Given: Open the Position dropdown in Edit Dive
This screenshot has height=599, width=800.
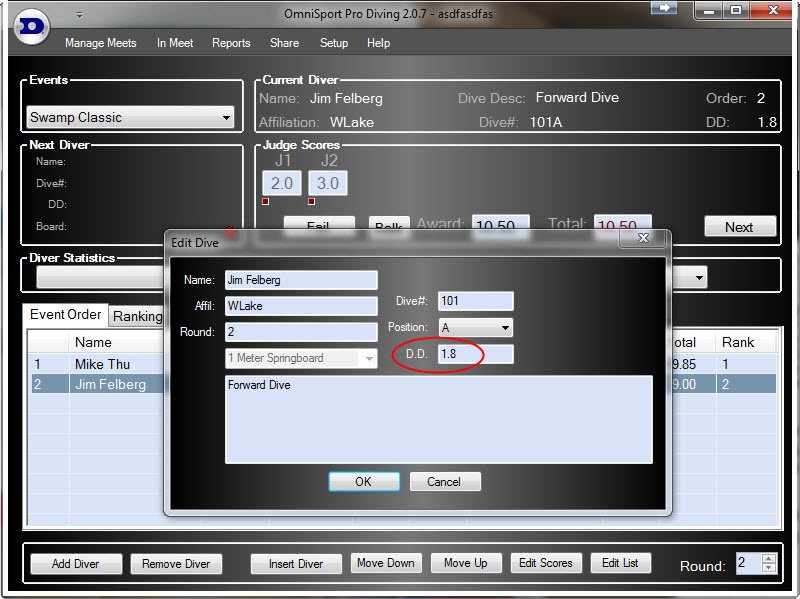Looking at the screenshot, I should (x=504, y=328).
